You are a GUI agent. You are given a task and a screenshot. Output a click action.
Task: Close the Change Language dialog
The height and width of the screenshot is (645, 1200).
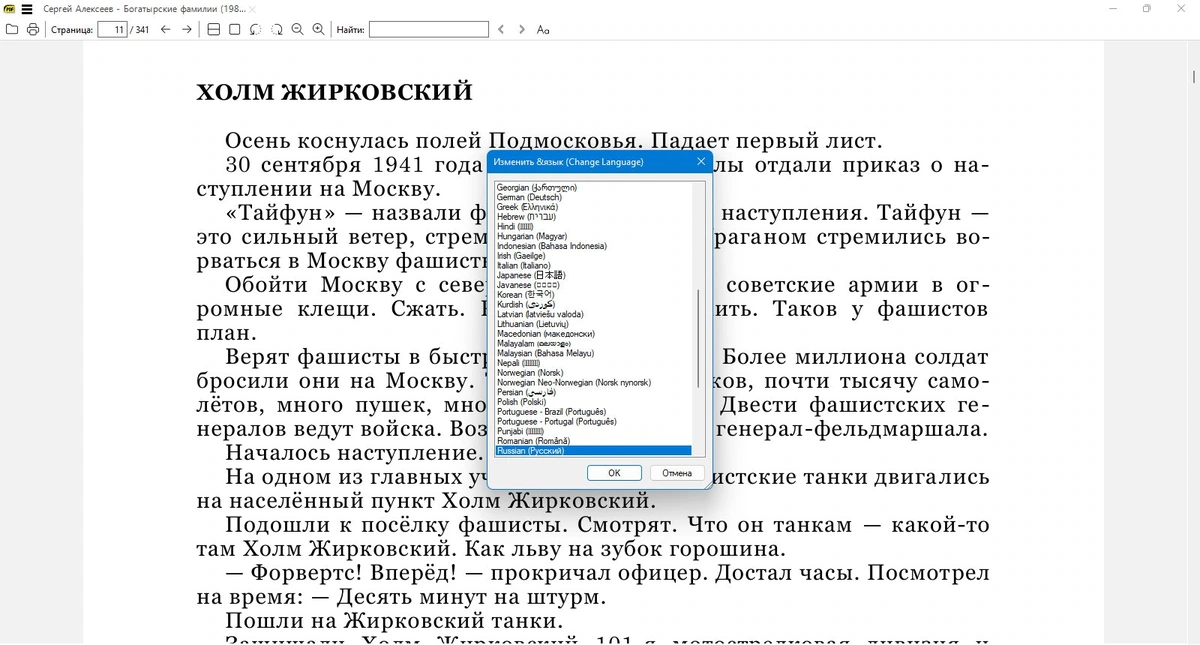700,162
